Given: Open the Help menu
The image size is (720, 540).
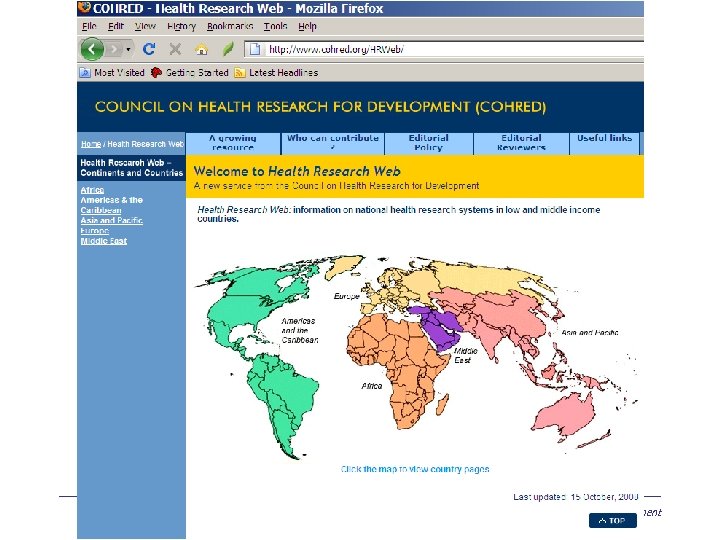Looking at the screenshot, I should coord(307,26).
